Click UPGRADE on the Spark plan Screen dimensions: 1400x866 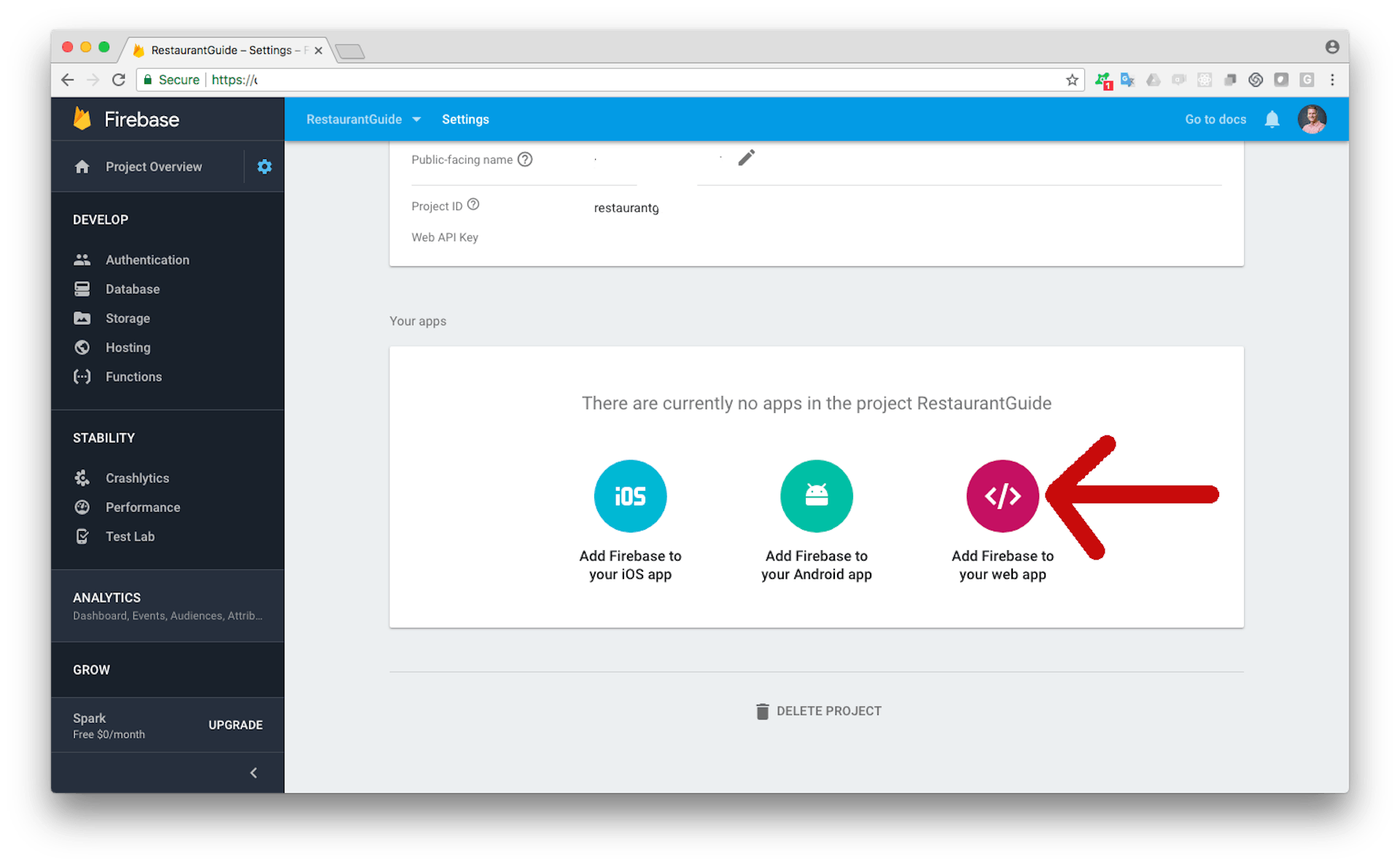tap(235, 724)
